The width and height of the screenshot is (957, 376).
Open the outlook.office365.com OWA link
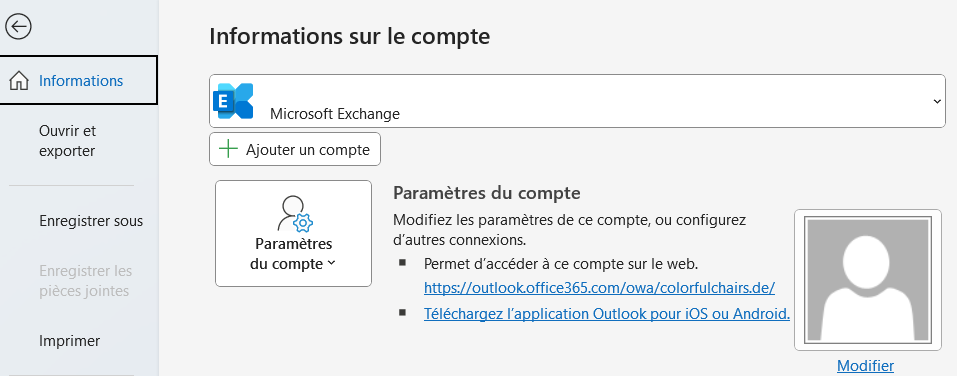pos(599,287)
